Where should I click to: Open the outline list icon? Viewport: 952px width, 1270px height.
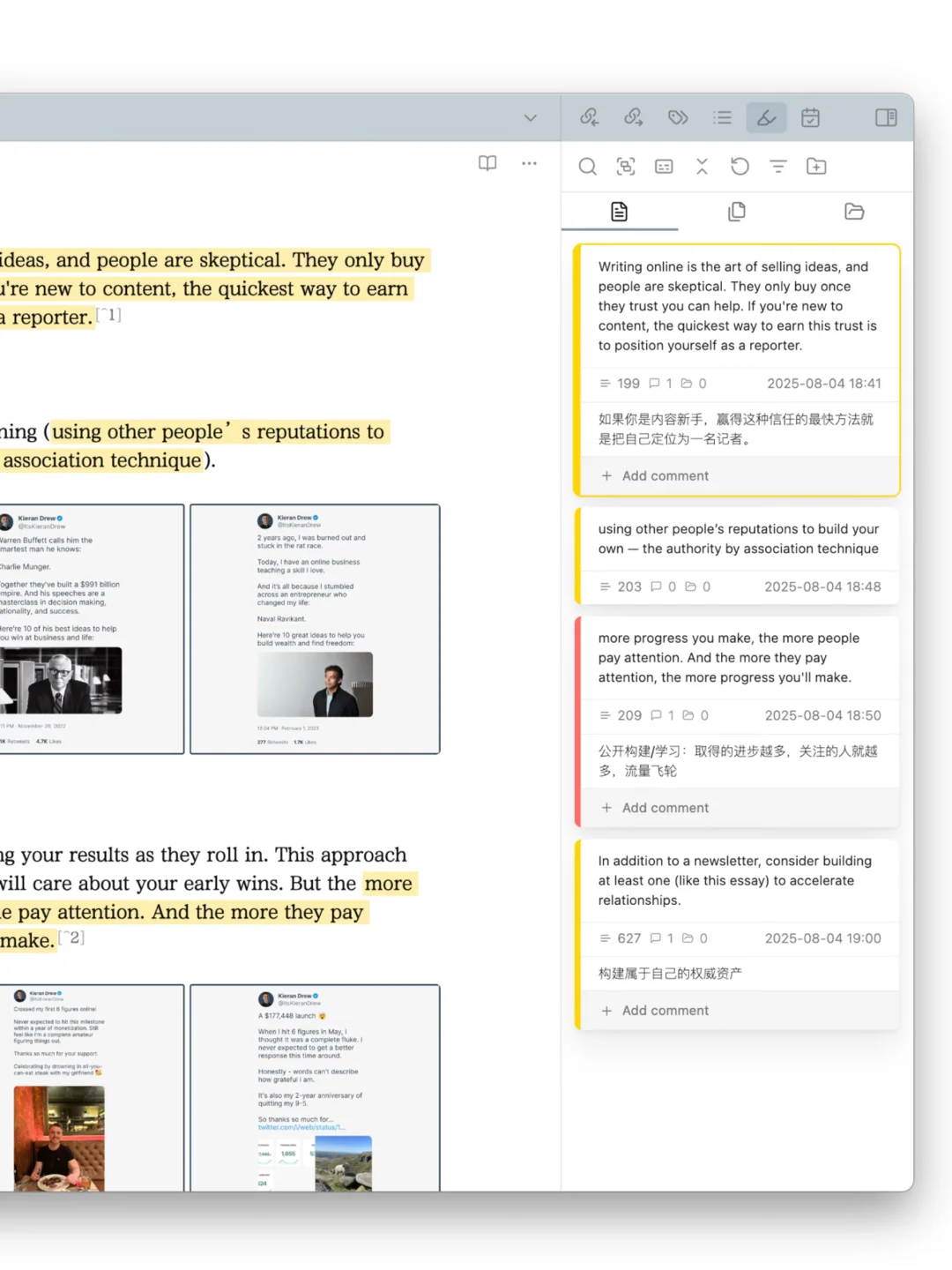tap(723, 116)
